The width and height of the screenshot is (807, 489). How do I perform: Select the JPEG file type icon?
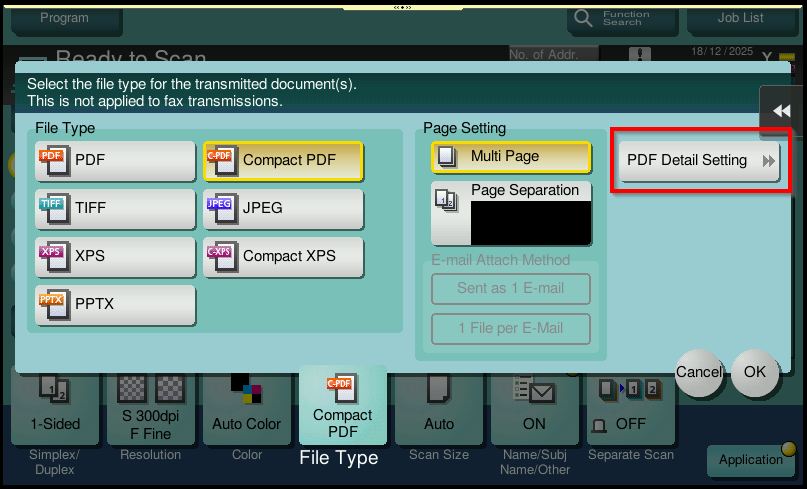[x=222, y=208]
